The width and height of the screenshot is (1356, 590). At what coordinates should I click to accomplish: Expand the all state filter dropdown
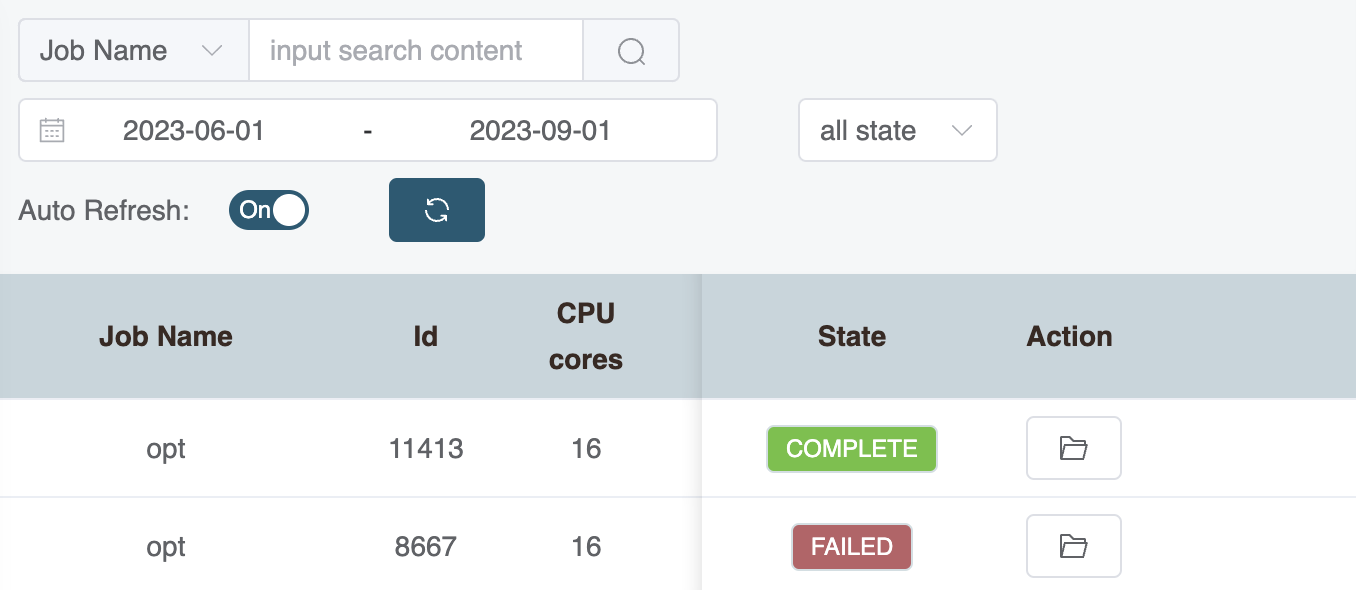click(896, 130)
